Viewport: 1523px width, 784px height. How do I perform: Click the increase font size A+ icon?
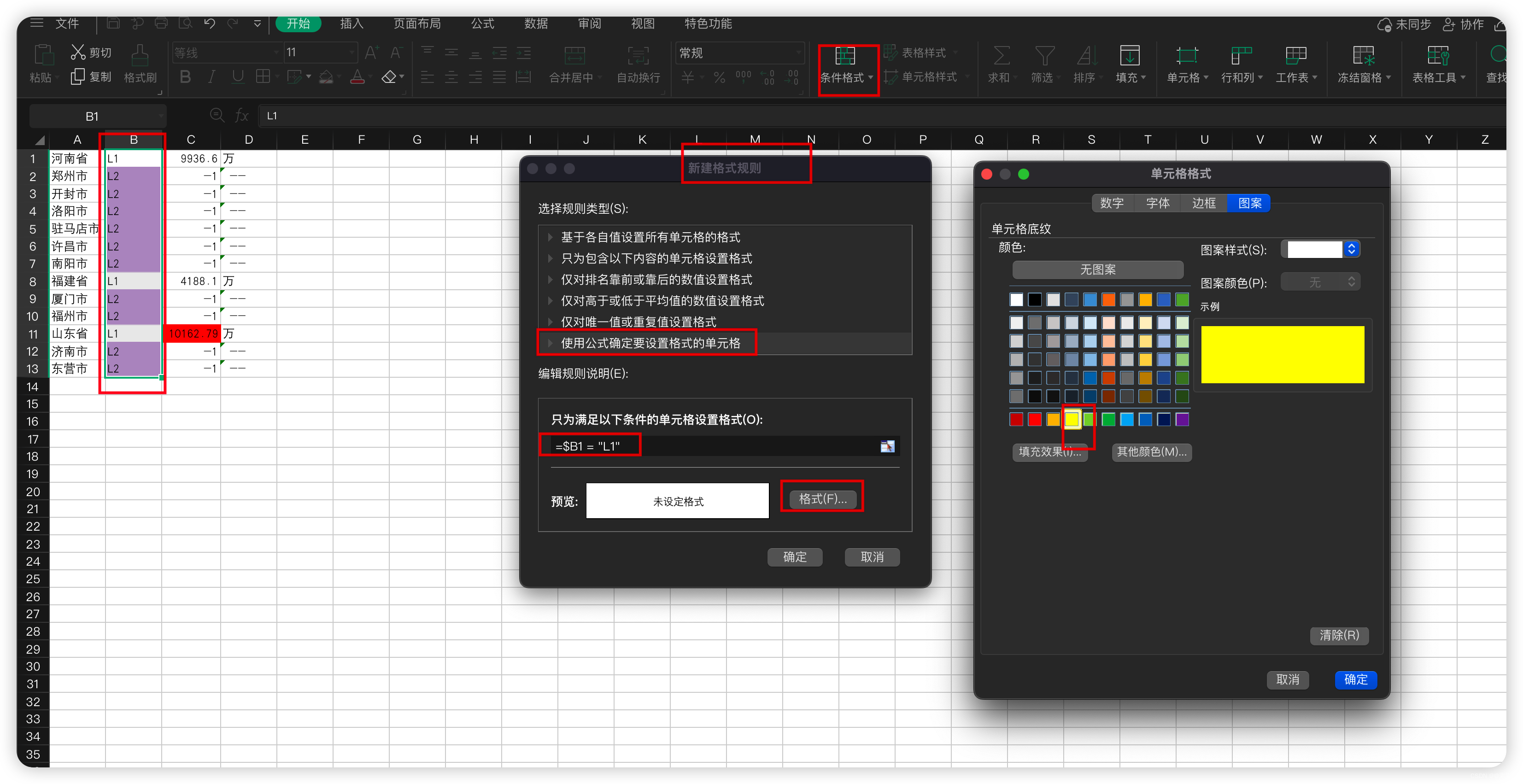(x=372, y=53)
